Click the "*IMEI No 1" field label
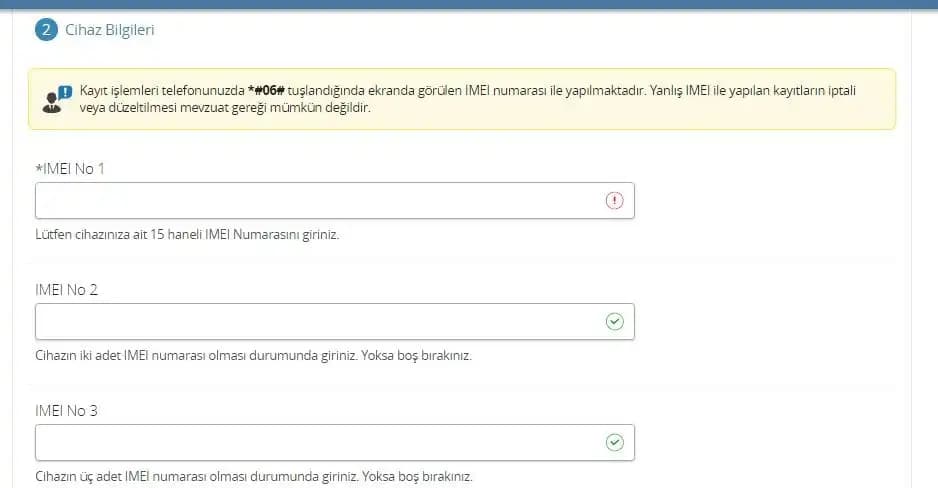This screenshot has width=938, height=488. click(70, 168)
